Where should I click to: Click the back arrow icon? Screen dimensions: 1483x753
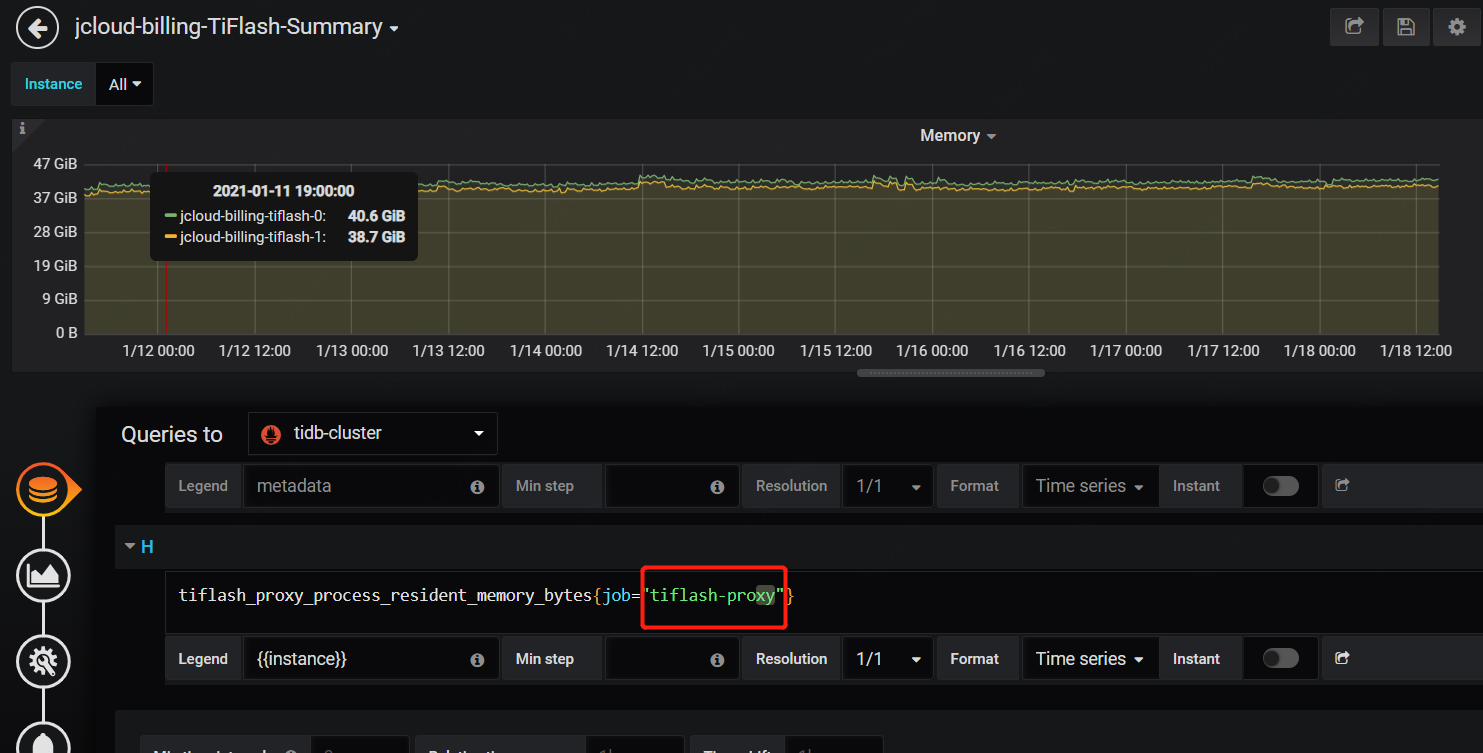[x=38, y=28]
